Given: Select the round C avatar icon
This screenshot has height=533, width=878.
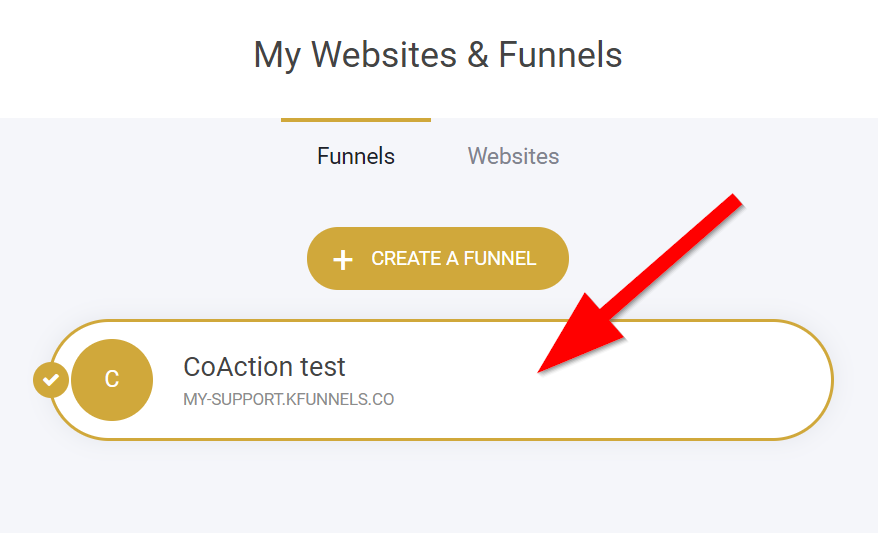Looking at the screenshot, I should tap(112, 380).
